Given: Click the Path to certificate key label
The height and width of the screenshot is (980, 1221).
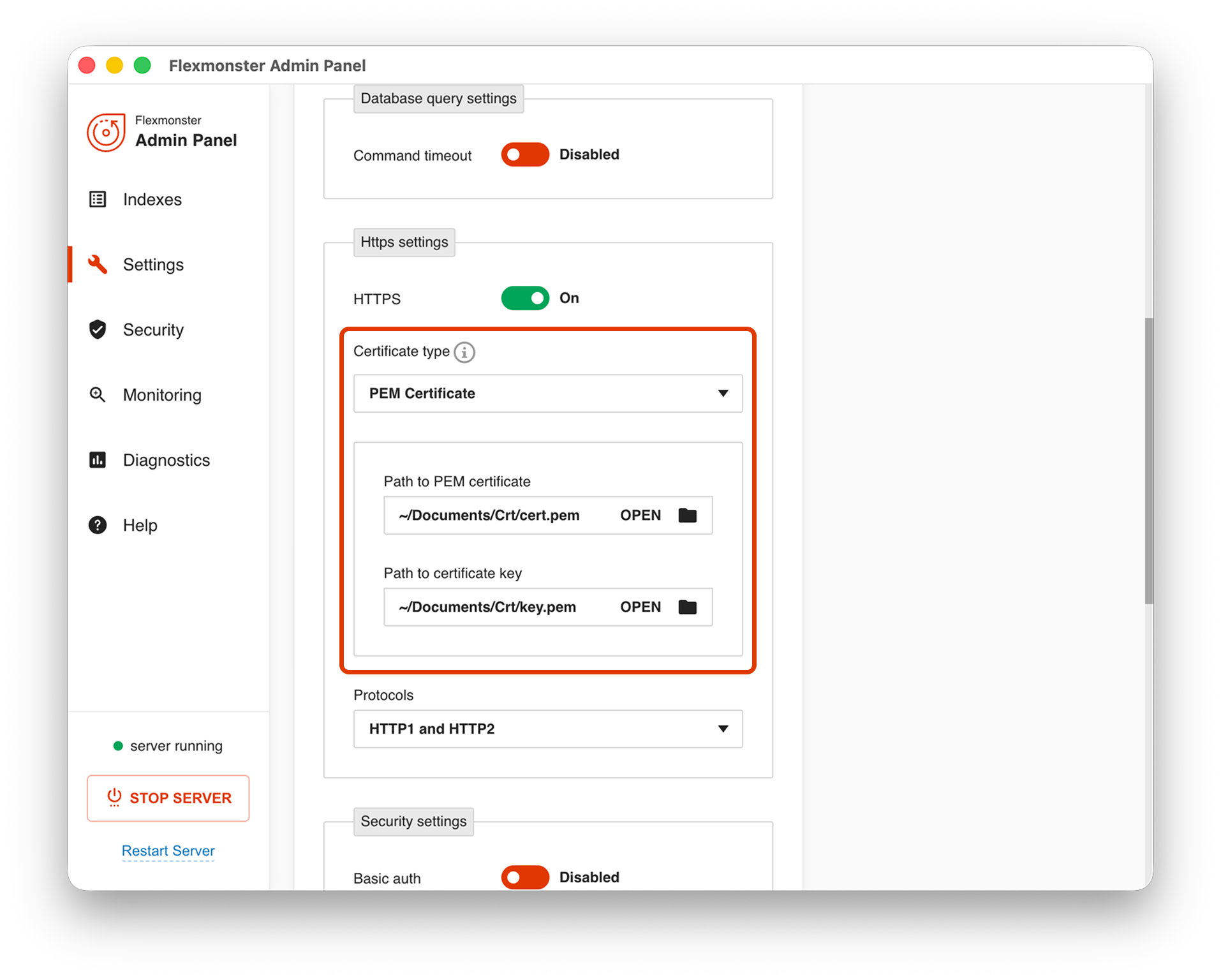Looking at the screenshot, I should (x=452, y=573).
